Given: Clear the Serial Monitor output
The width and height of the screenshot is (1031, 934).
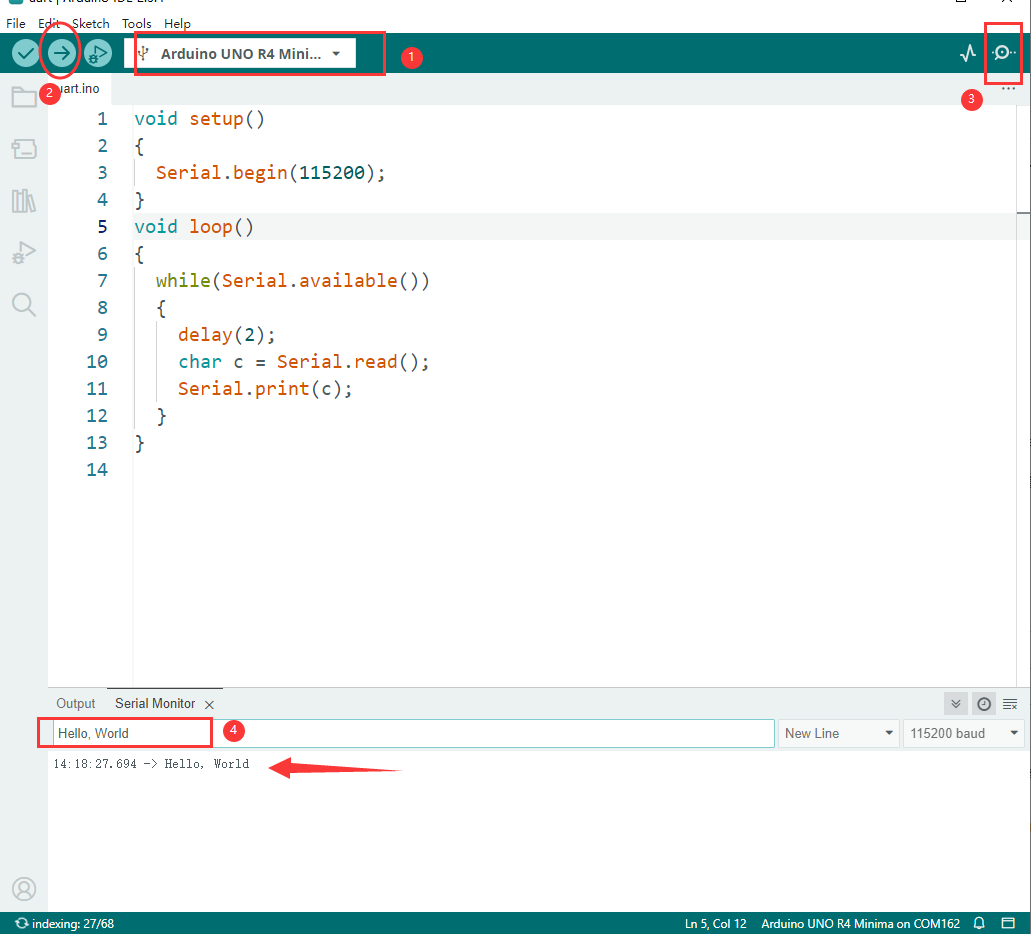Looking at the screenshot, I should (x=1010, y=704).
